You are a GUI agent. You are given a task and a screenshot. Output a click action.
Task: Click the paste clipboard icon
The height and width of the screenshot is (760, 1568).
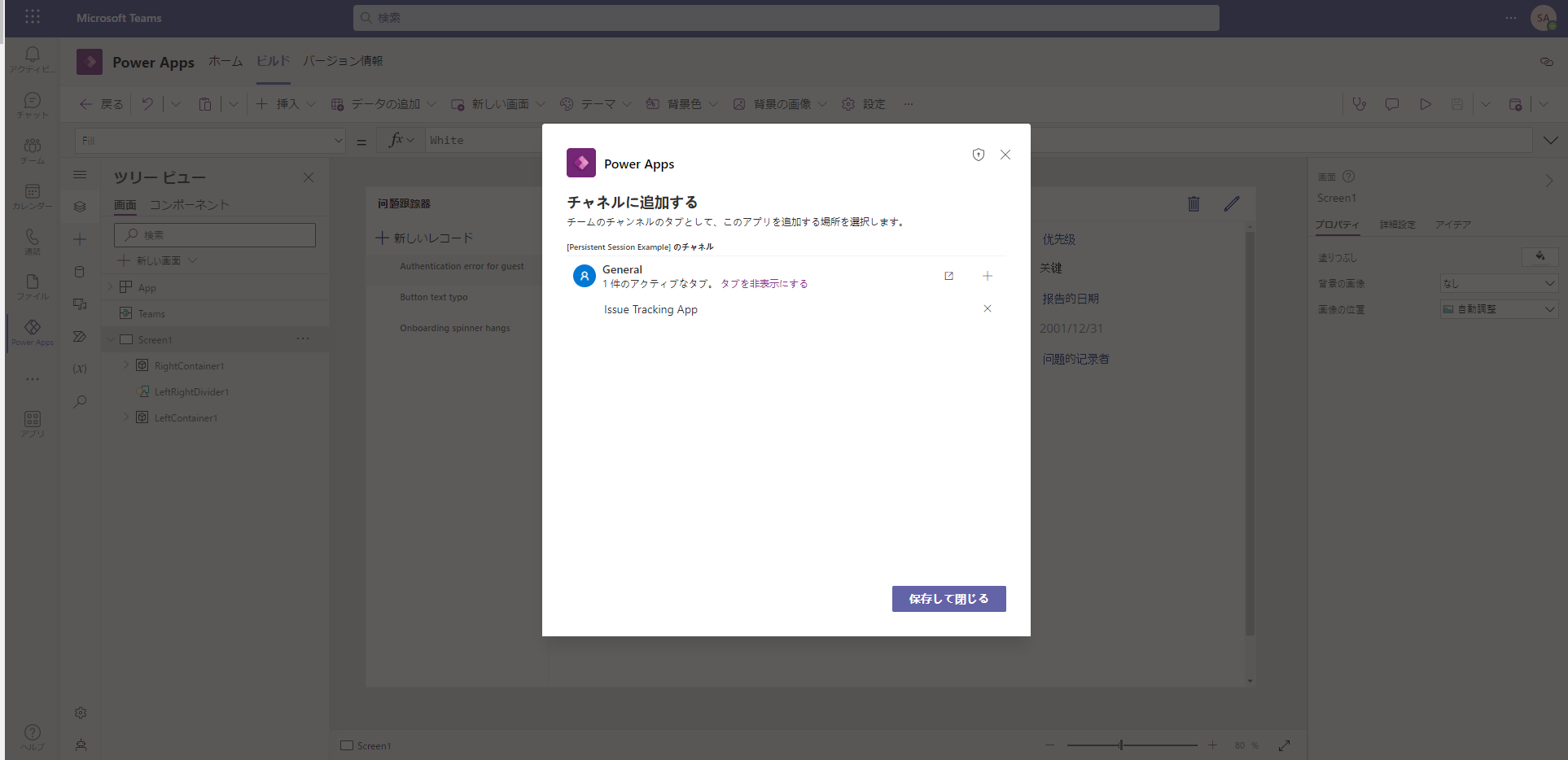click(x=205, y=104)
